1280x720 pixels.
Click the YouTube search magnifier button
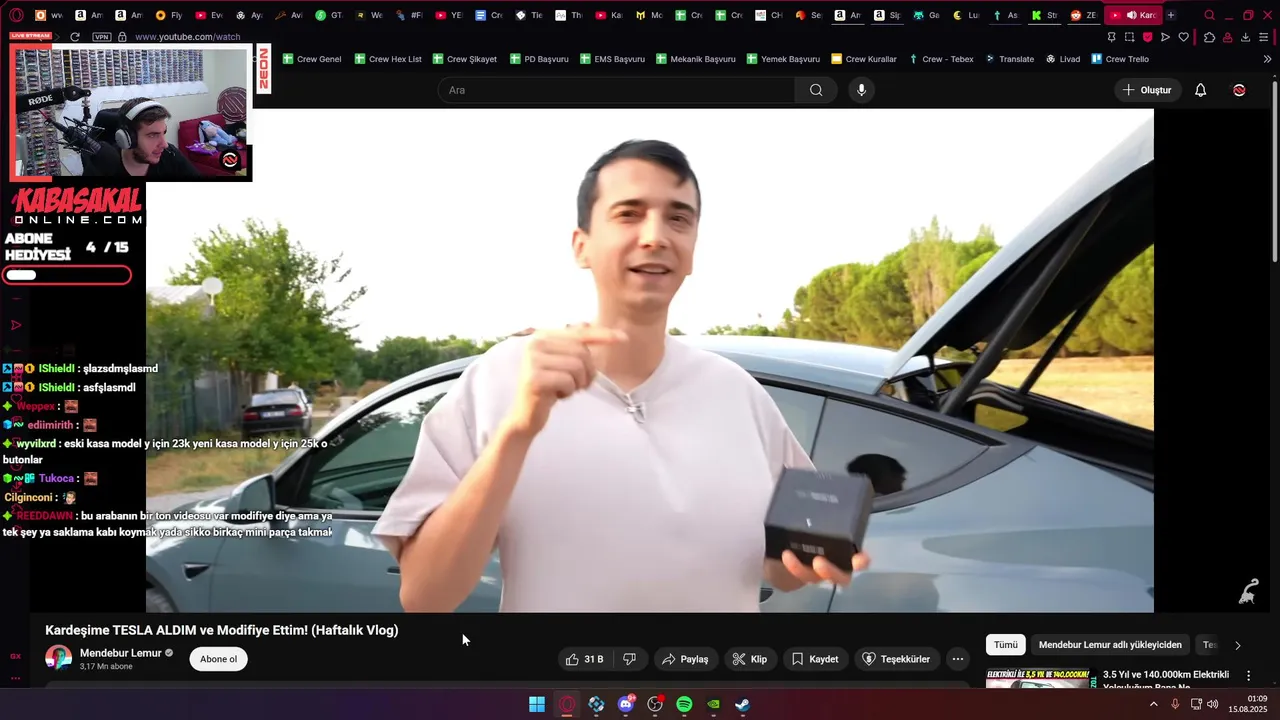click(816, 90)
